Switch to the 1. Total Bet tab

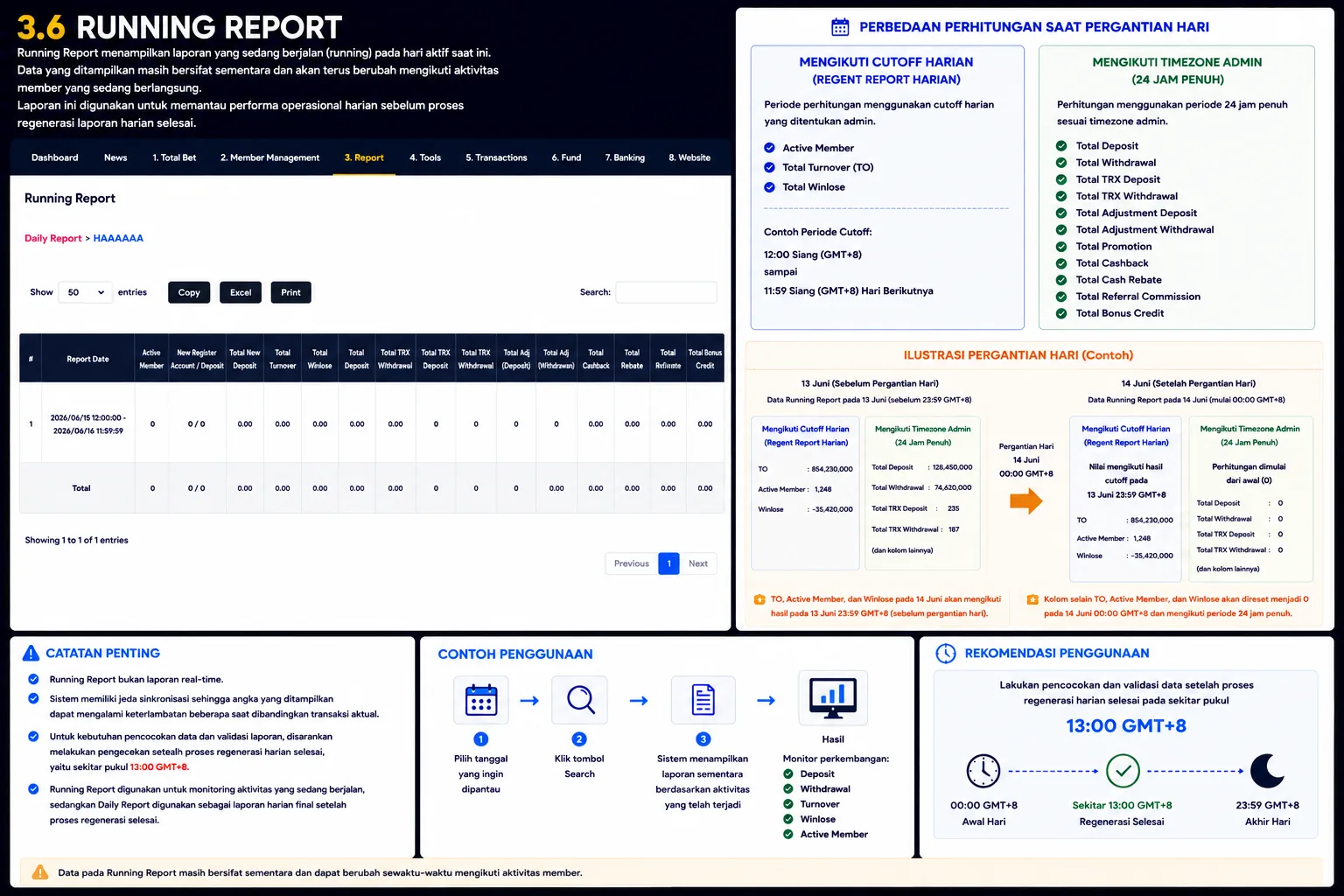174,157
